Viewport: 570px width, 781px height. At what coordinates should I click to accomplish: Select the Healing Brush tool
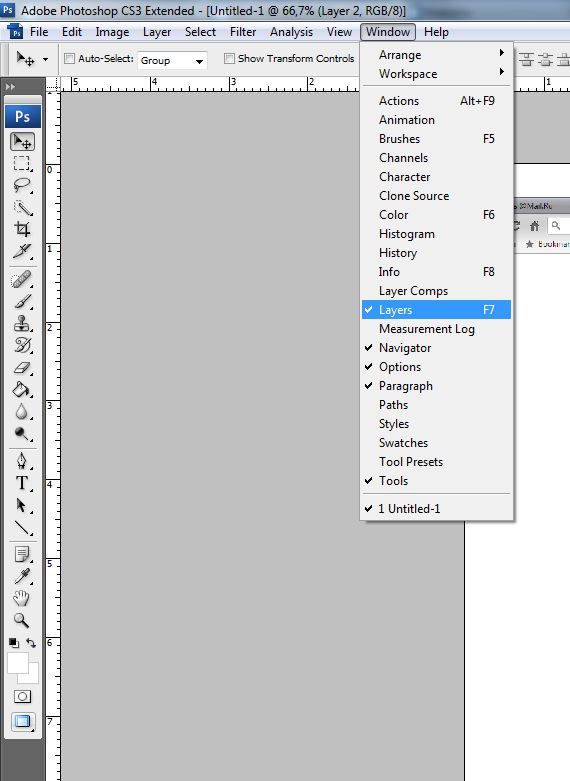pyautogui.click(x=22, y=279)
